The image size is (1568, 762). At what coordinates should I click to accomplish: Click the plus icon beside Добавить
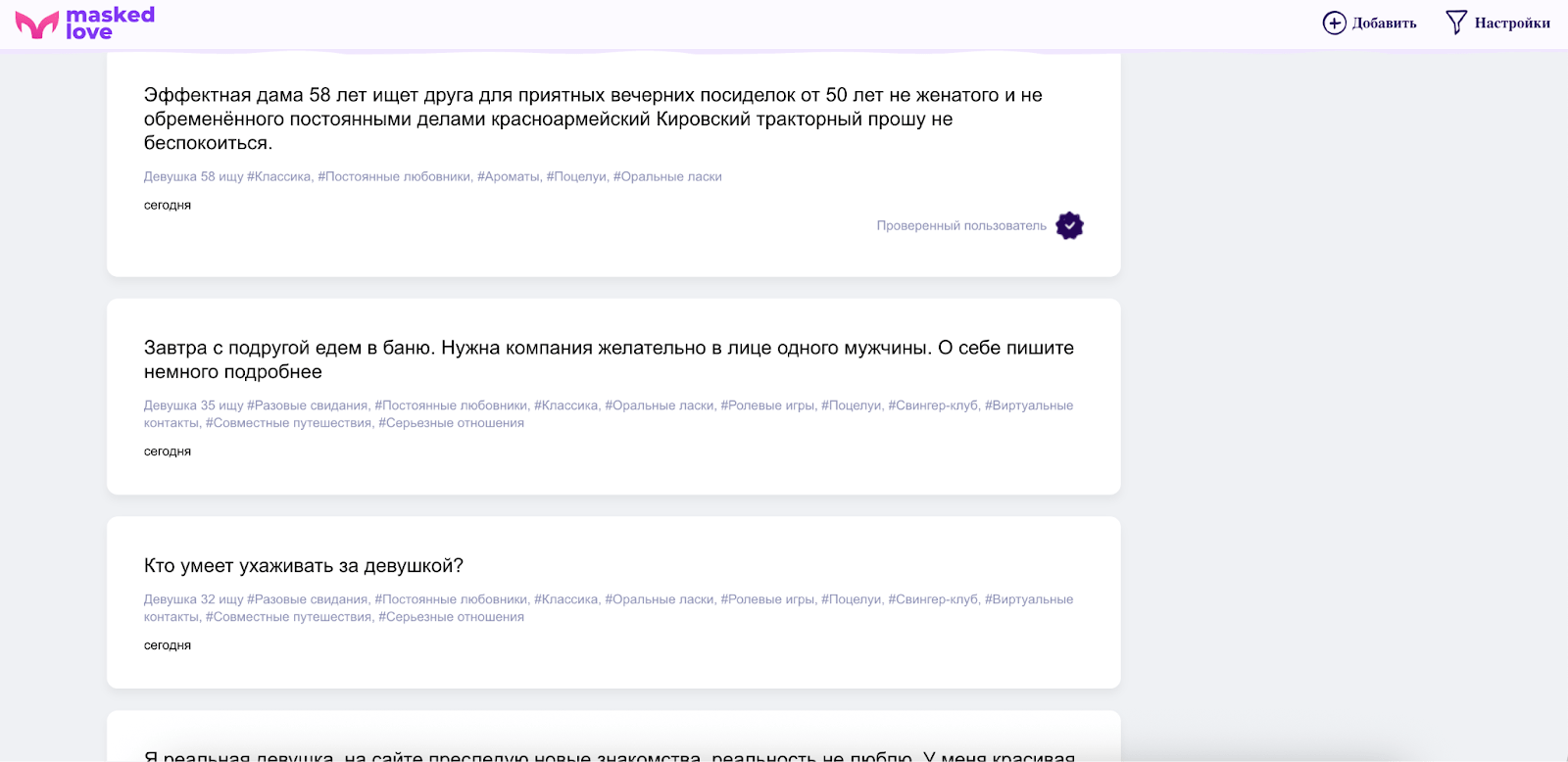(1334, 23)
